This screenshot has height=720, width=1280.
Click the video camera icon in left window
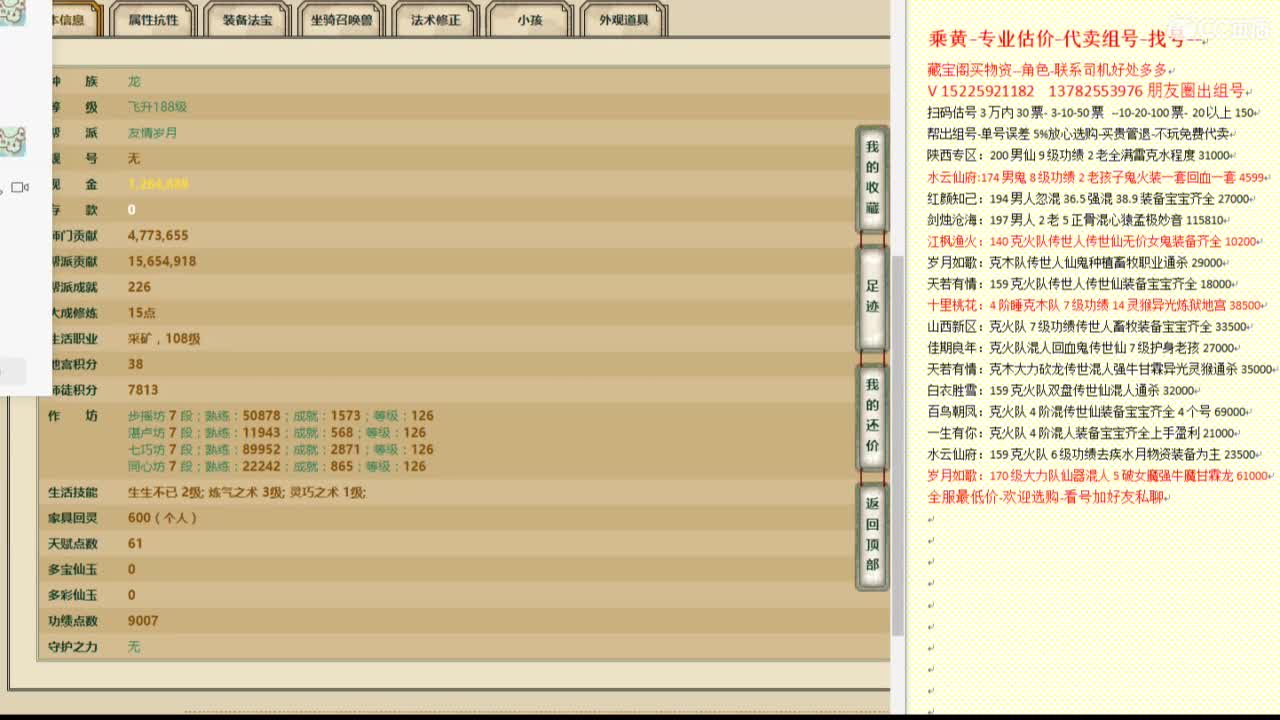[20, 187]
